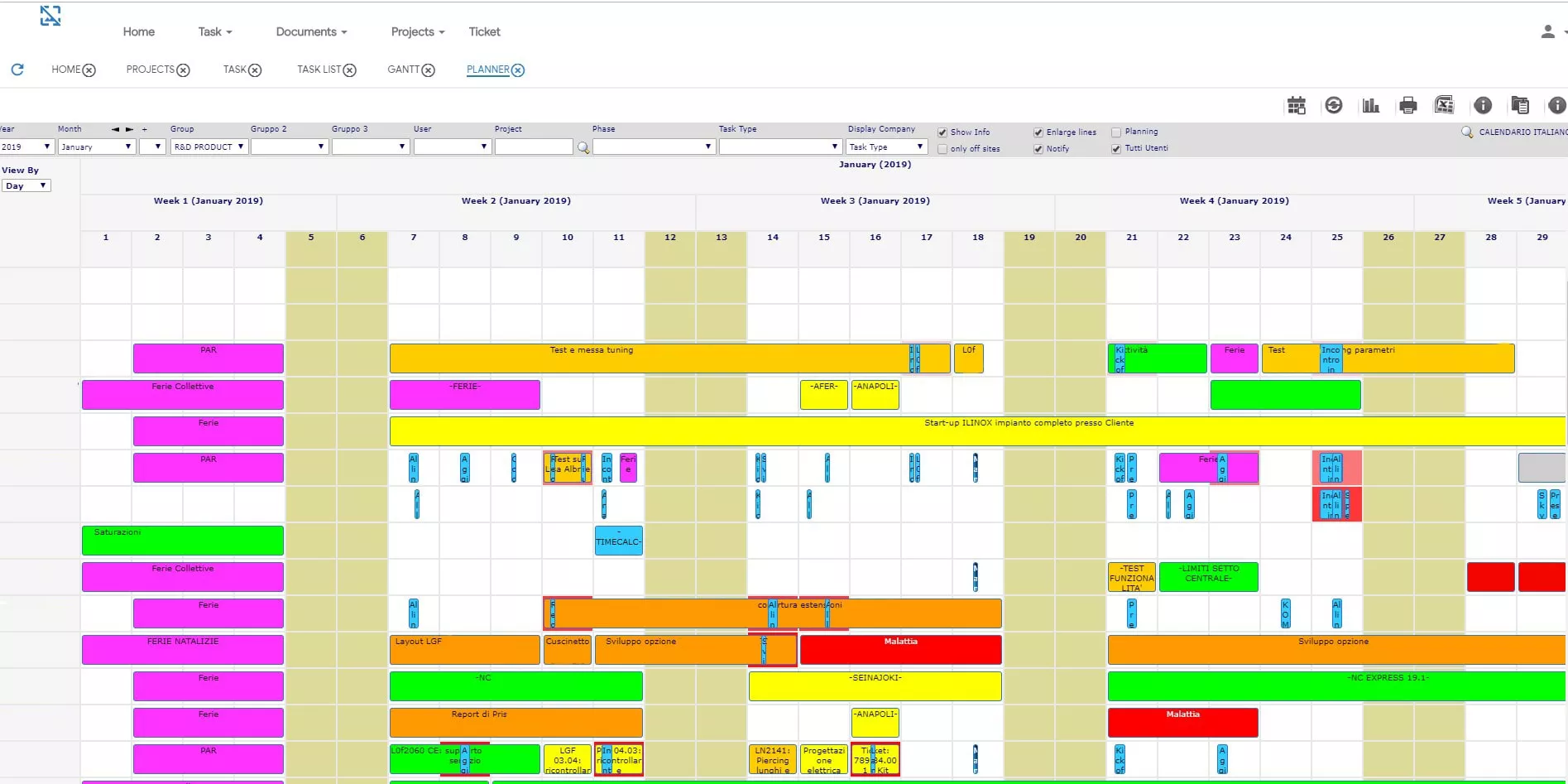Toggle the only off sites checkbox

click(x=942, y=149)
